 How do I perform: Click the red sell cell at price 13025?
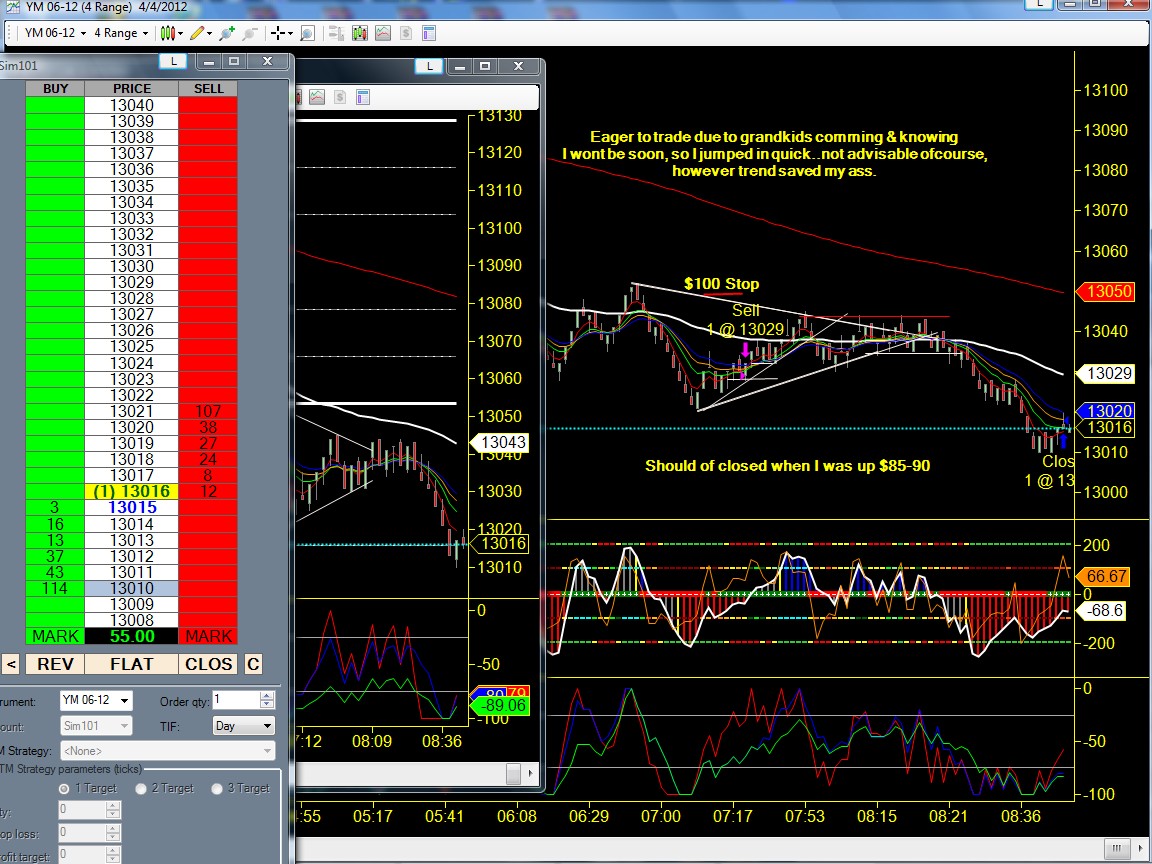208,347
